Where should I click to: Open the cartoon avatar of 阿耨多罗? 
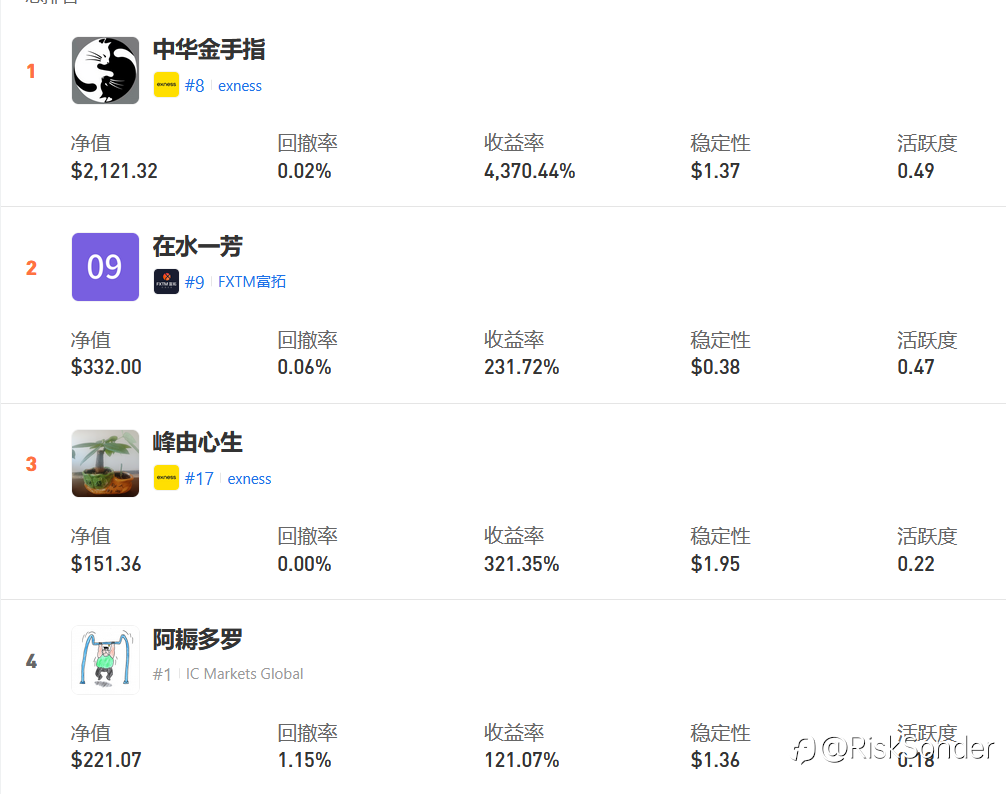105,660
